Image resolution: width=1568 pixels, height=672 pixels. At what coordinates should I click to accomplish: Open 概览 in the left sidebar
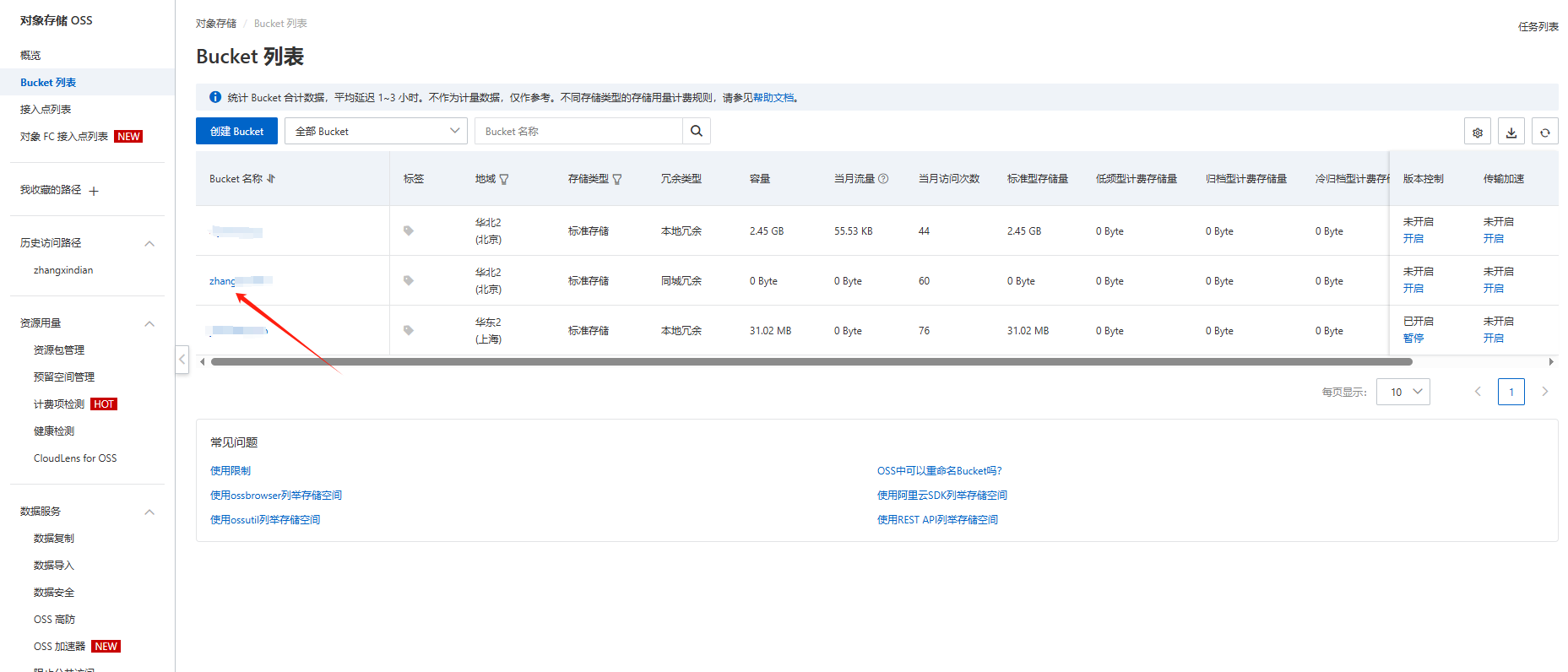point(30,56)
